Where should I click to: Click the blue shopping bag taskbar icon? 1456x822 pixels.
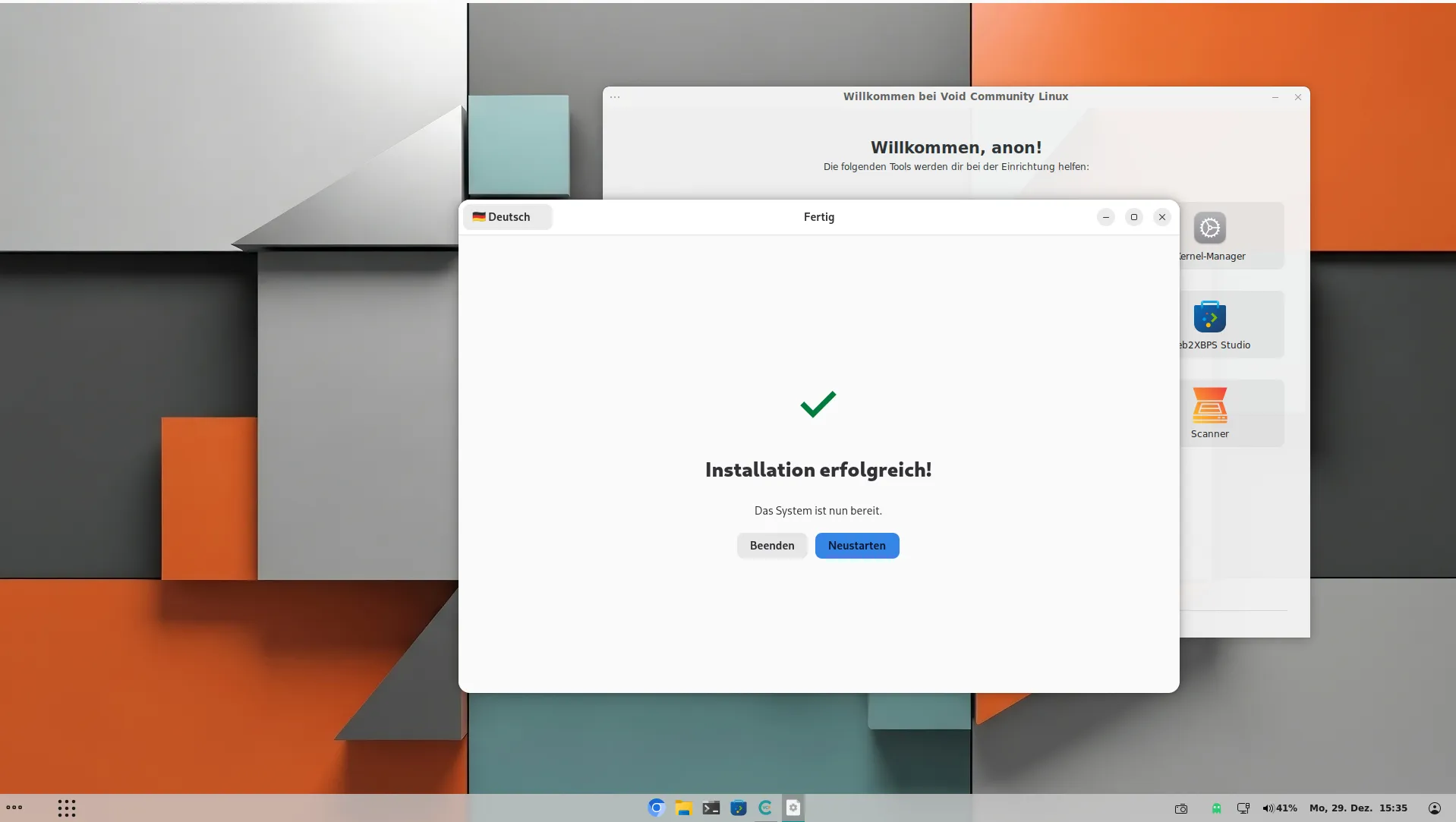point(738,808)
